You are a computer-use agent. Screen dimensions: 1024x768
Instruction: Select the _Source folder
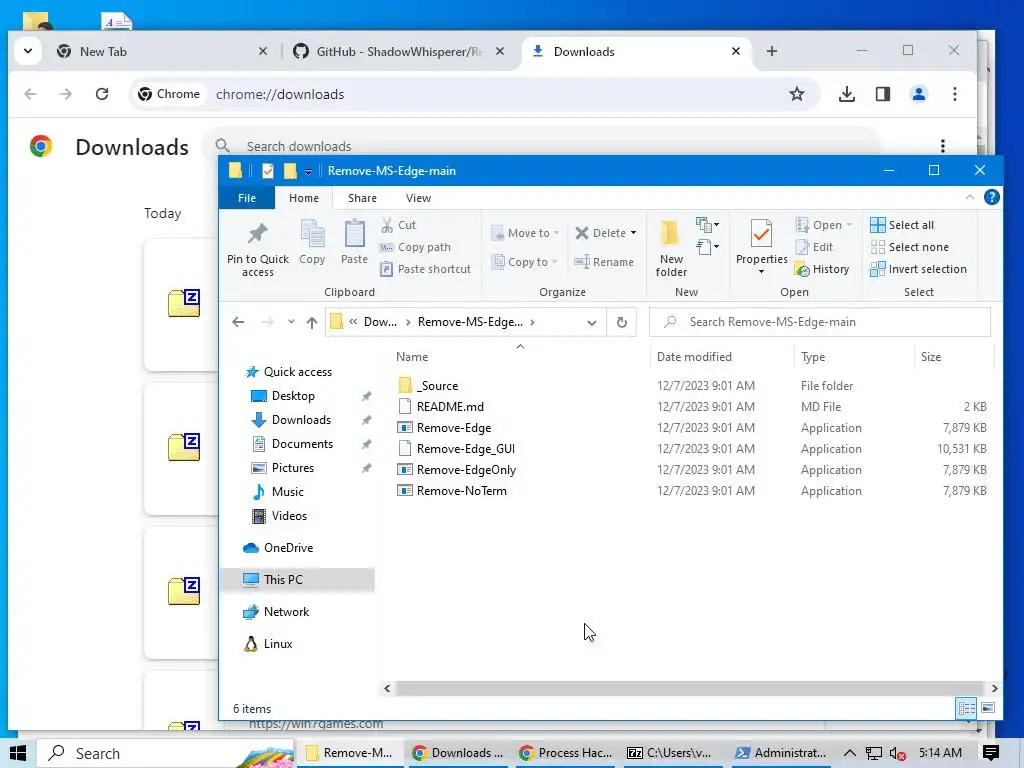pos(438,386)
